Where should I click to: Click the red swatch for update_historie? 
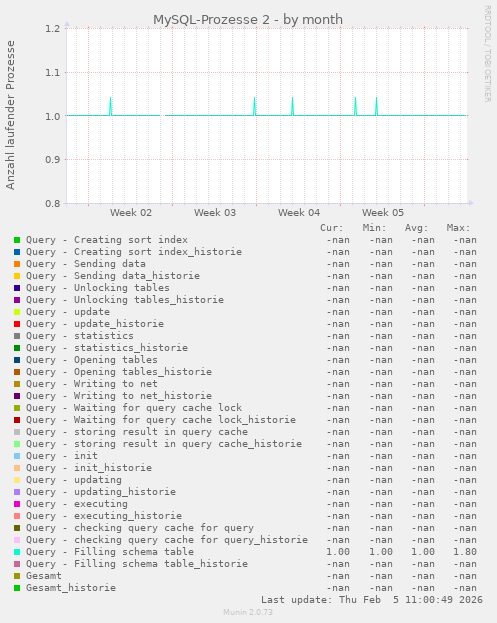coord(17,324)
